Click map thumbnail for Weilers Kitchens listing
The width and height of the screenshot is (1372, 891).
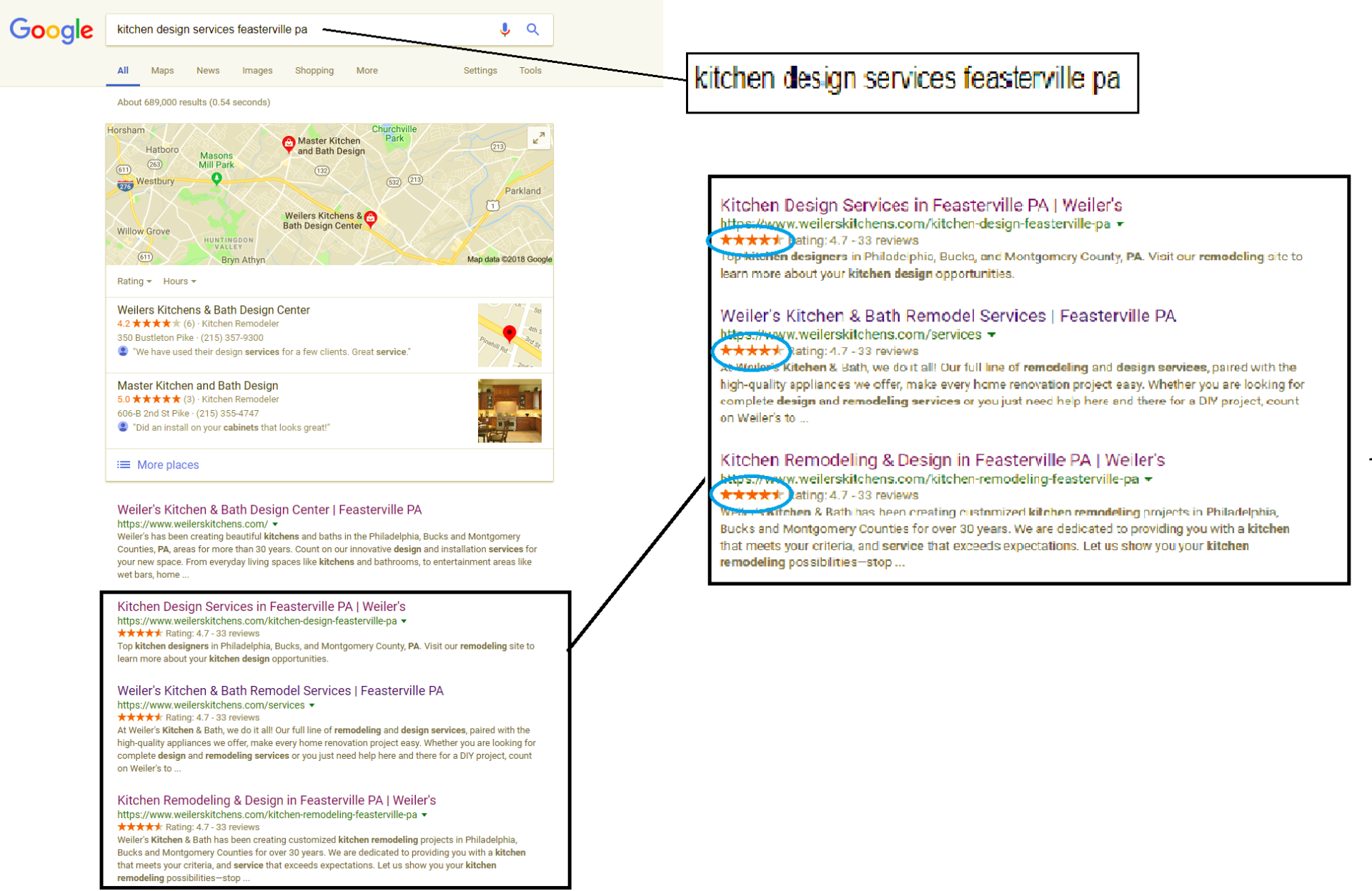pos(509,335)
